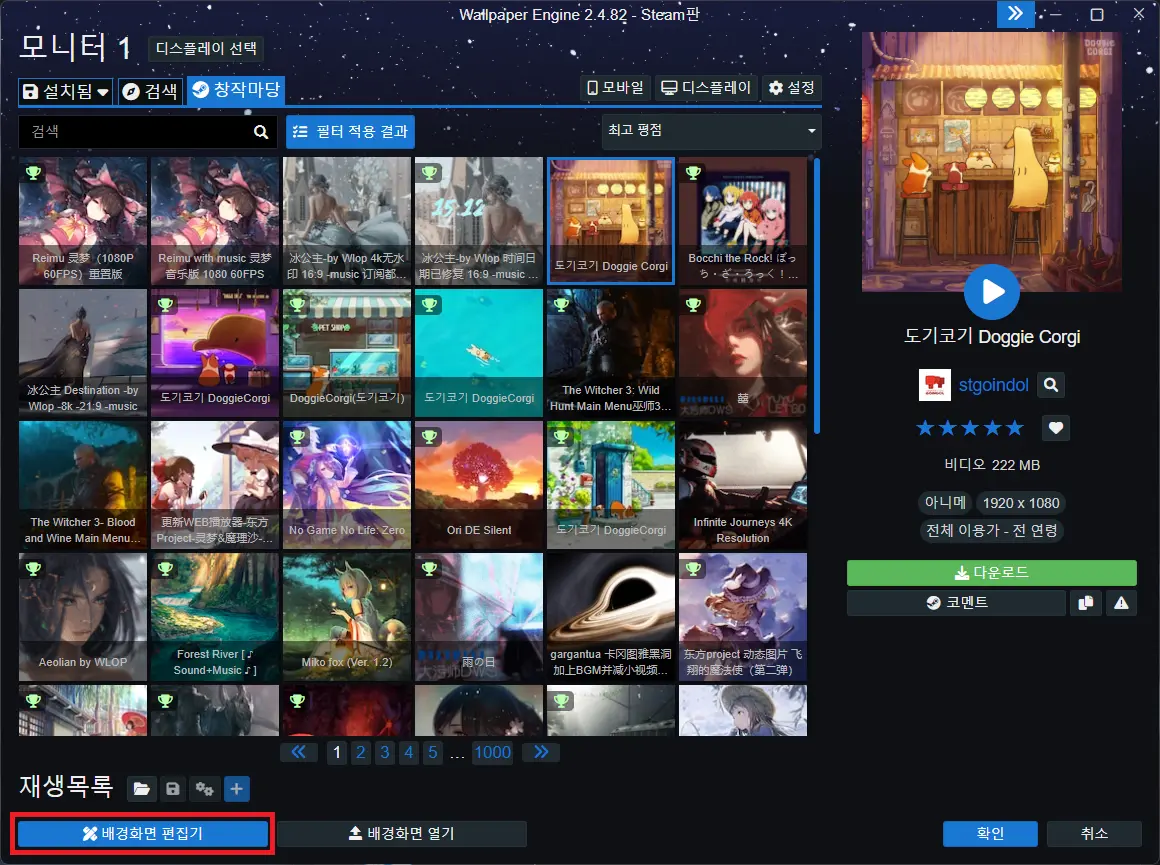Open the 디스플레이 (Display) menu
The height and width of the screenshot is (865, 1160).
point(706,88)
